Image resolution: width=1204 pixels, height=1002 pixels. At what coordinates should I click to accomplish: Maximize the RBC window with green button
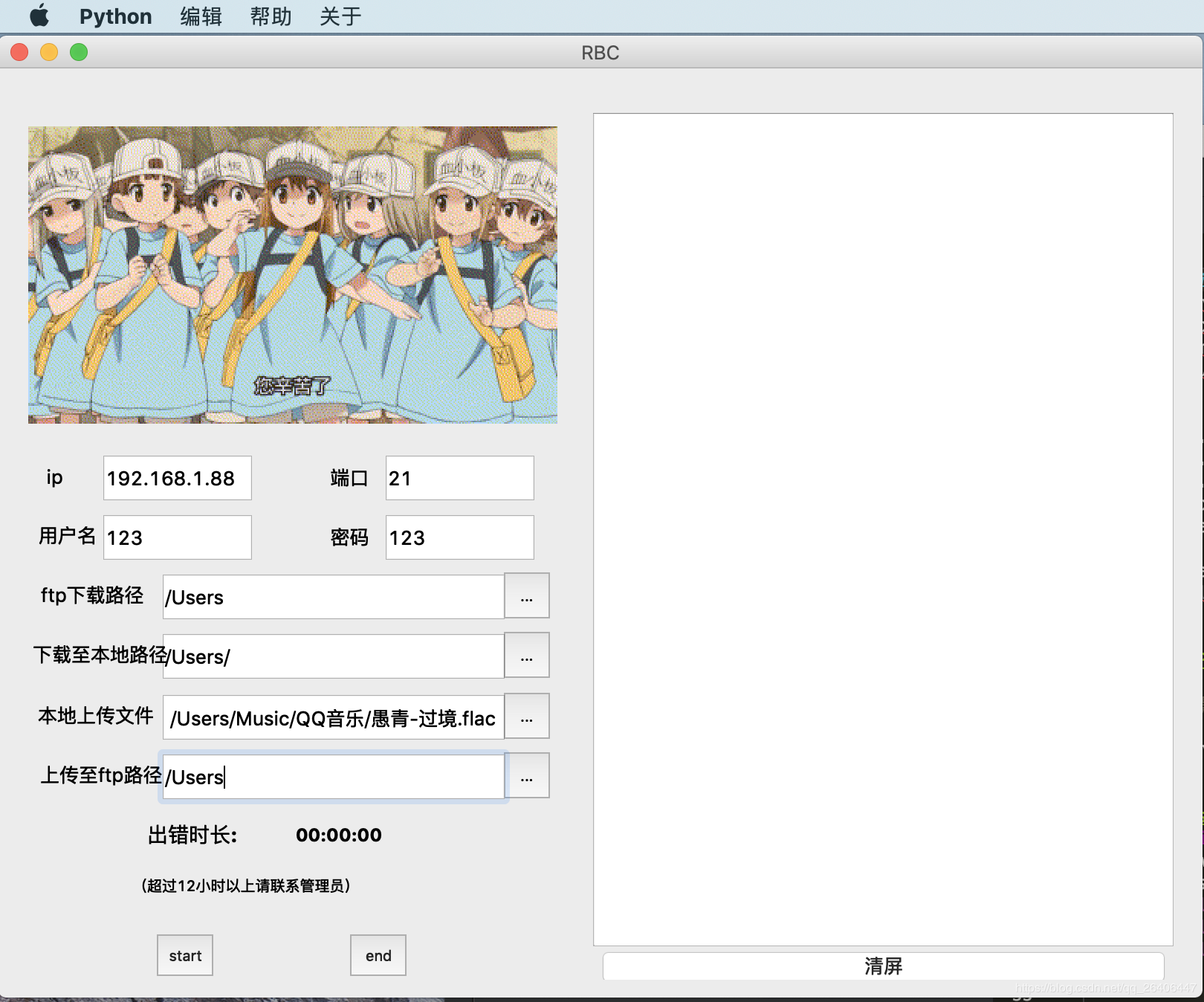[x=79, y=52]
